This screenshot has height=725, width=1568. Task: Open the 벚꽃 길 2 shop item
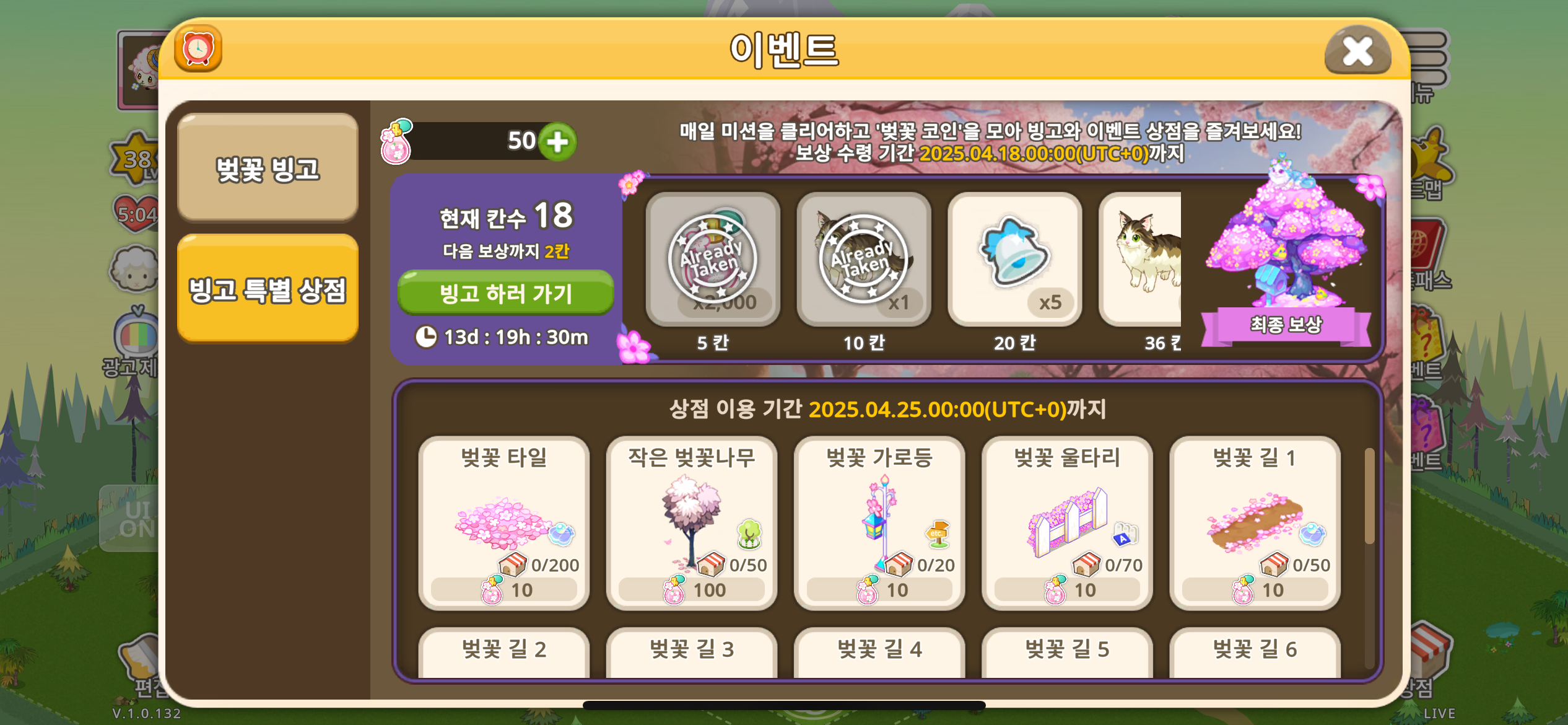504,652
